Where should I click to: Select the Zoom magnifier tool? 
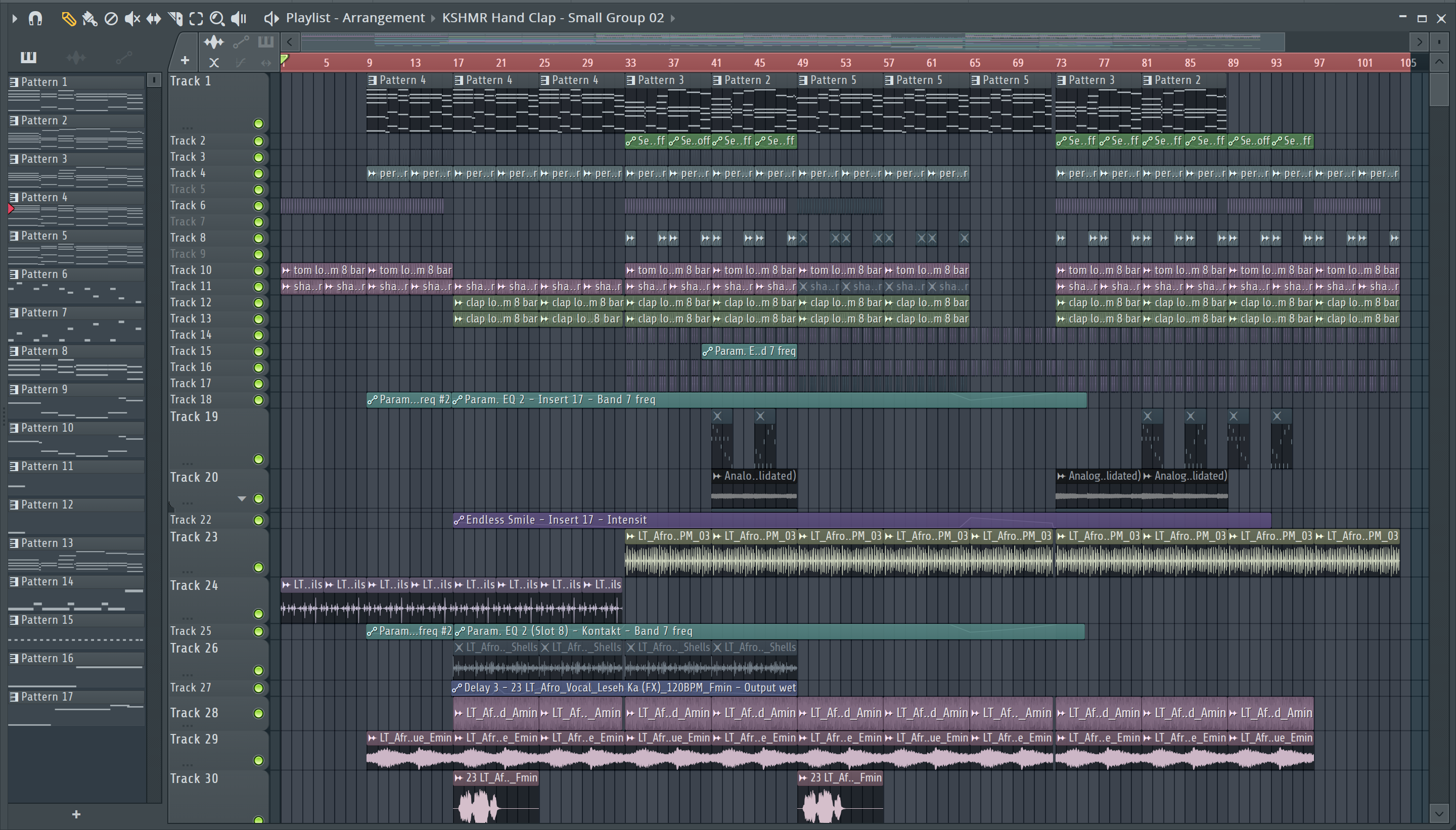click(x=217, y=19)
